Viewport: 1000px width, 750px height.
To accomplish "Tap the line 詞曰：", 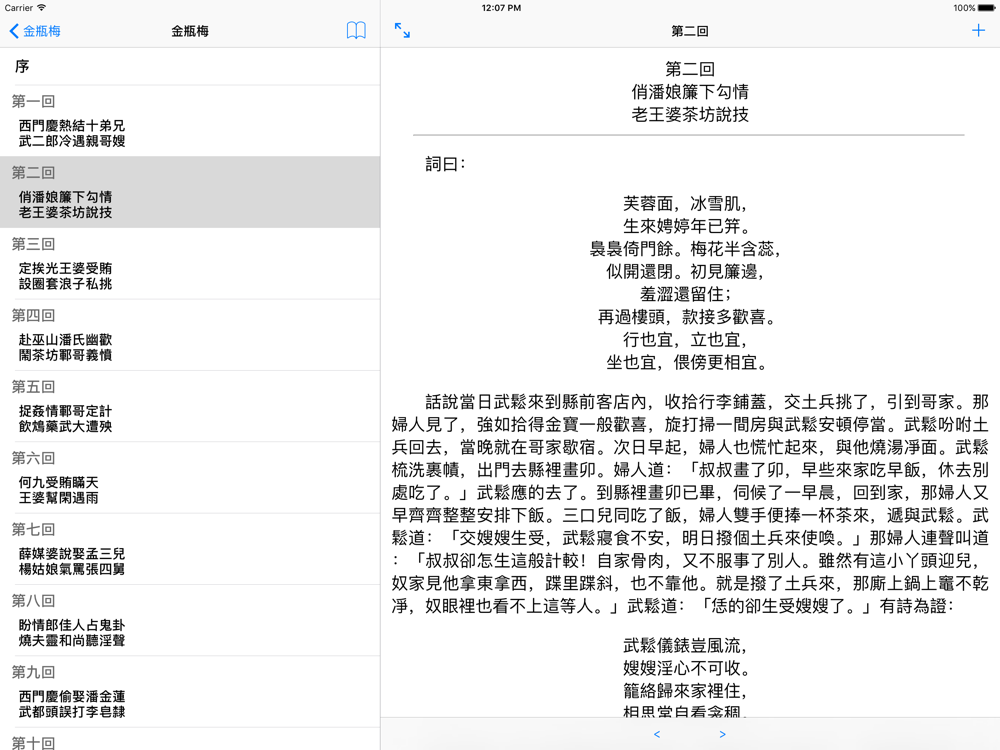I will click(x=446, y=165).
